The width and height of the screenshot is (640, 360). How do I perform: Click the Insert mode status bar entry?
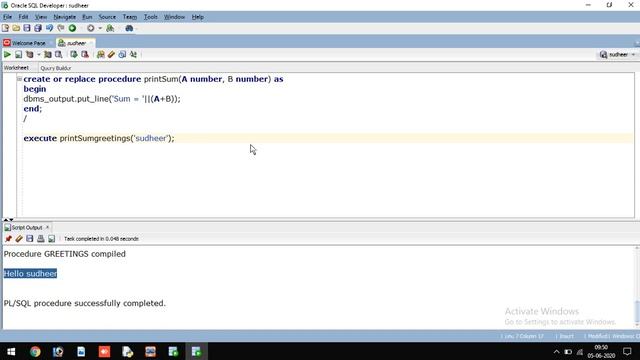(567, 336)
